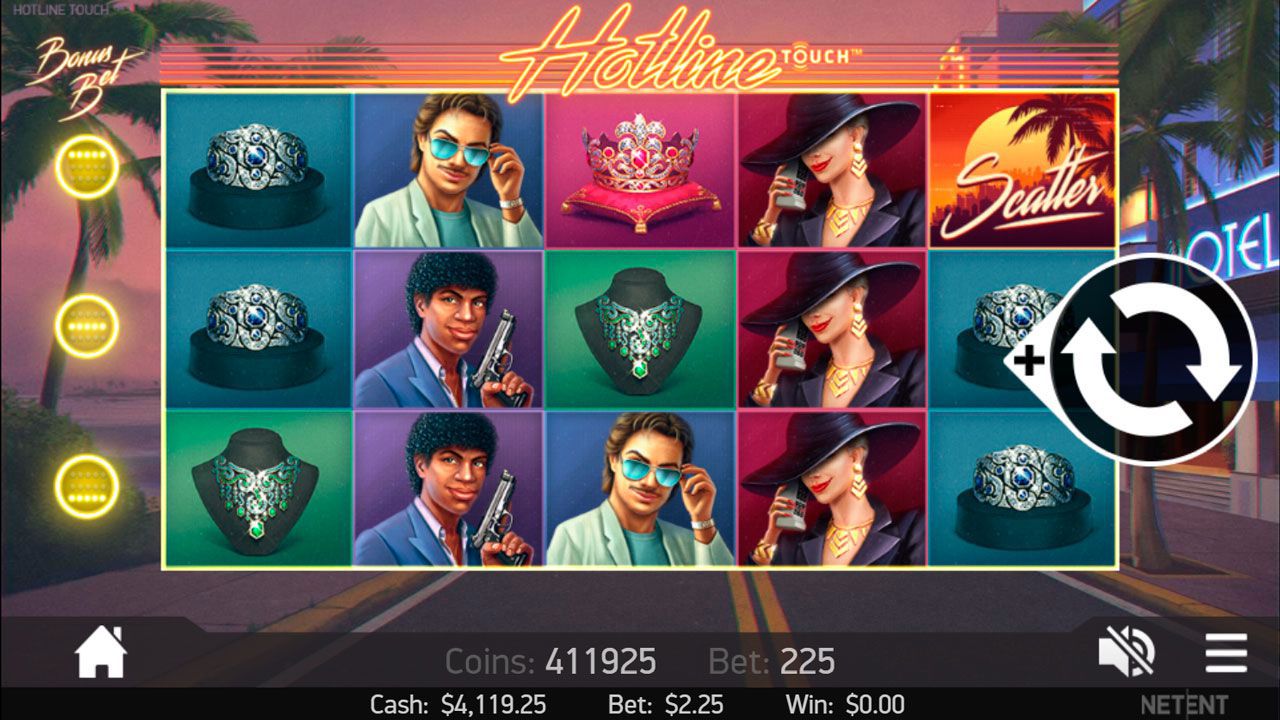Toggle the top Bonus Bet coin button

87,167
